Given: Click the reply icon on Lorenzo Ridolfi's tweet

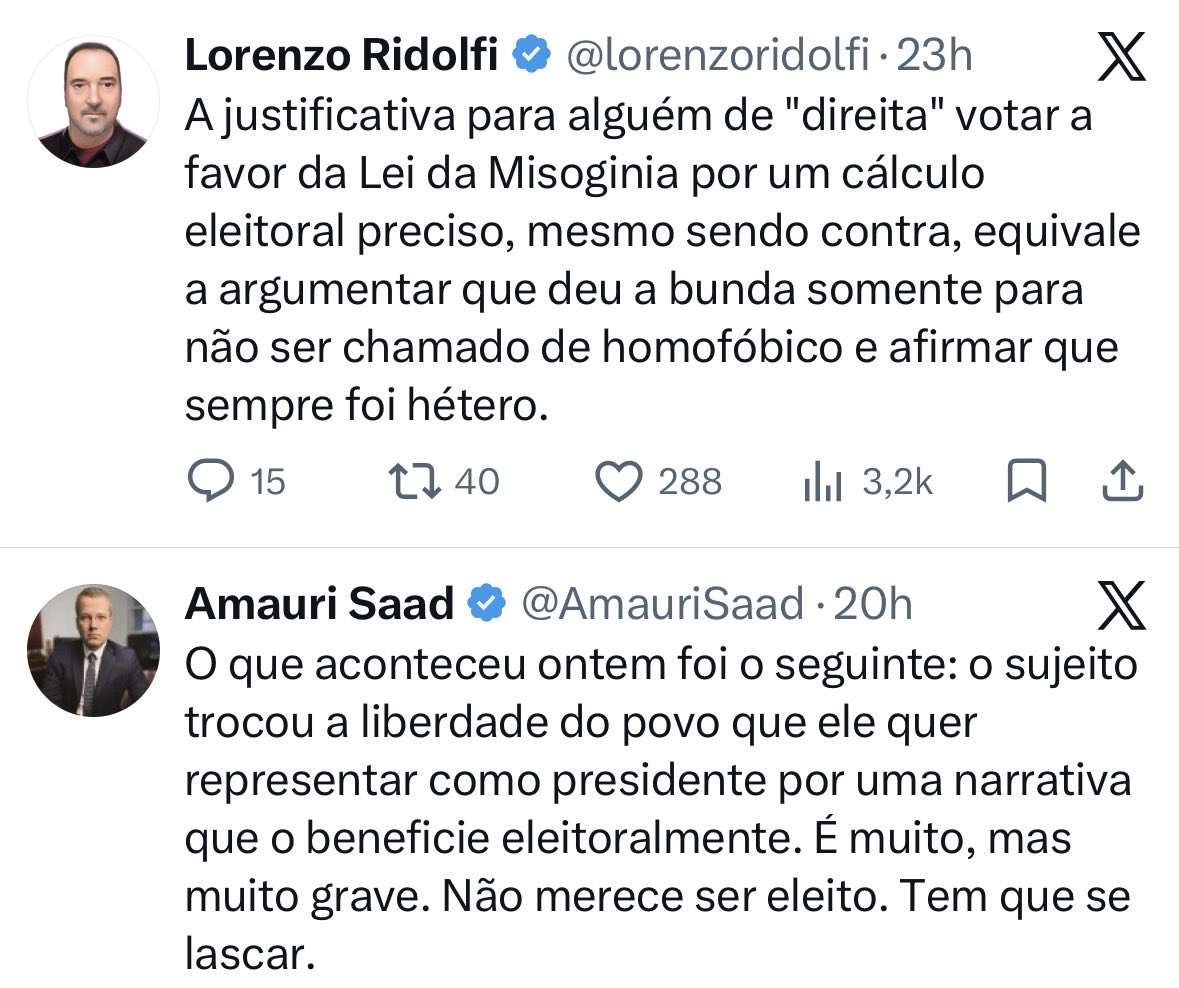Looking at the screenshot, I should (210, 482).
